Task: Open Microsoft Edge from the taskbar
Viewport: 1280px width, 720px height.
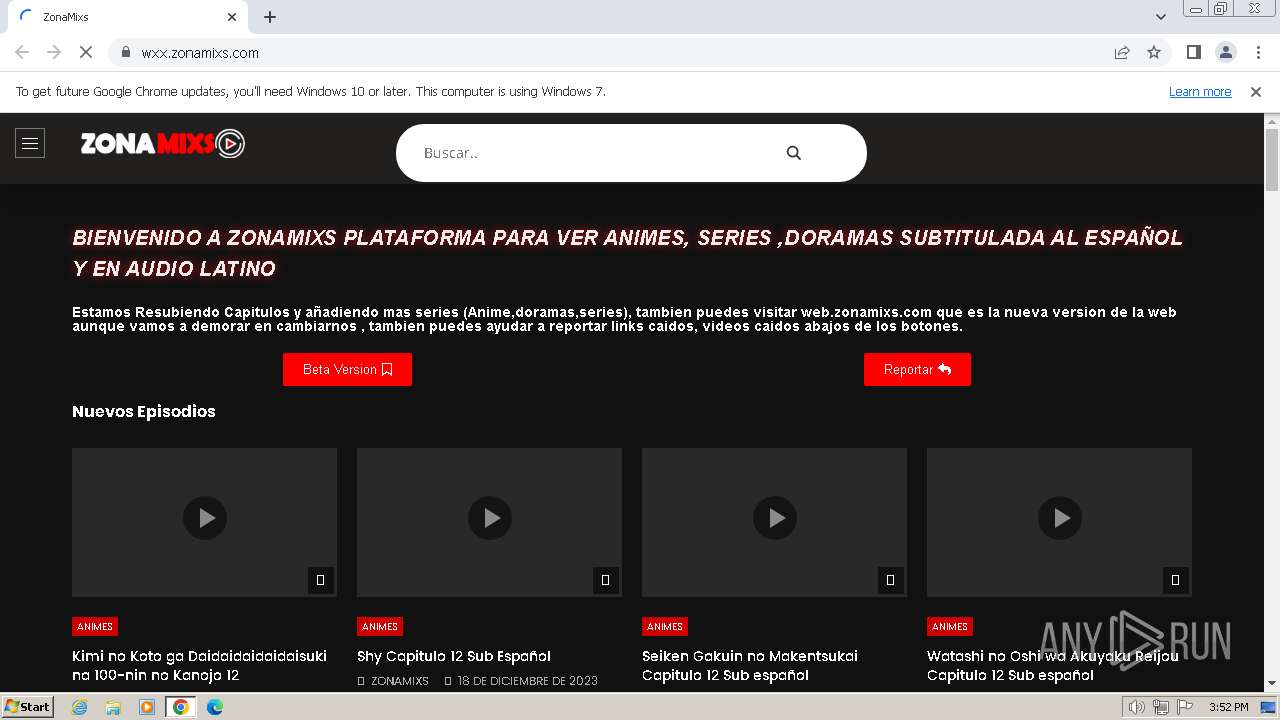Action: (214, 707)
